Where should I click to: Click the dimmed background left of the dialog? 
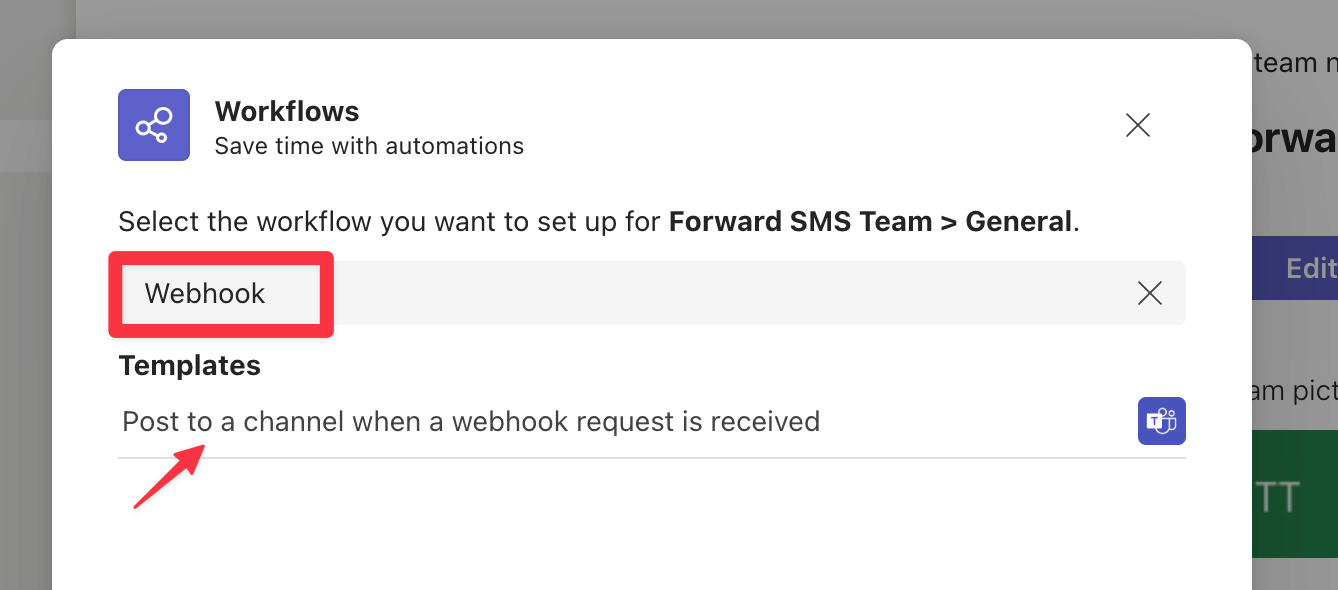25,350
